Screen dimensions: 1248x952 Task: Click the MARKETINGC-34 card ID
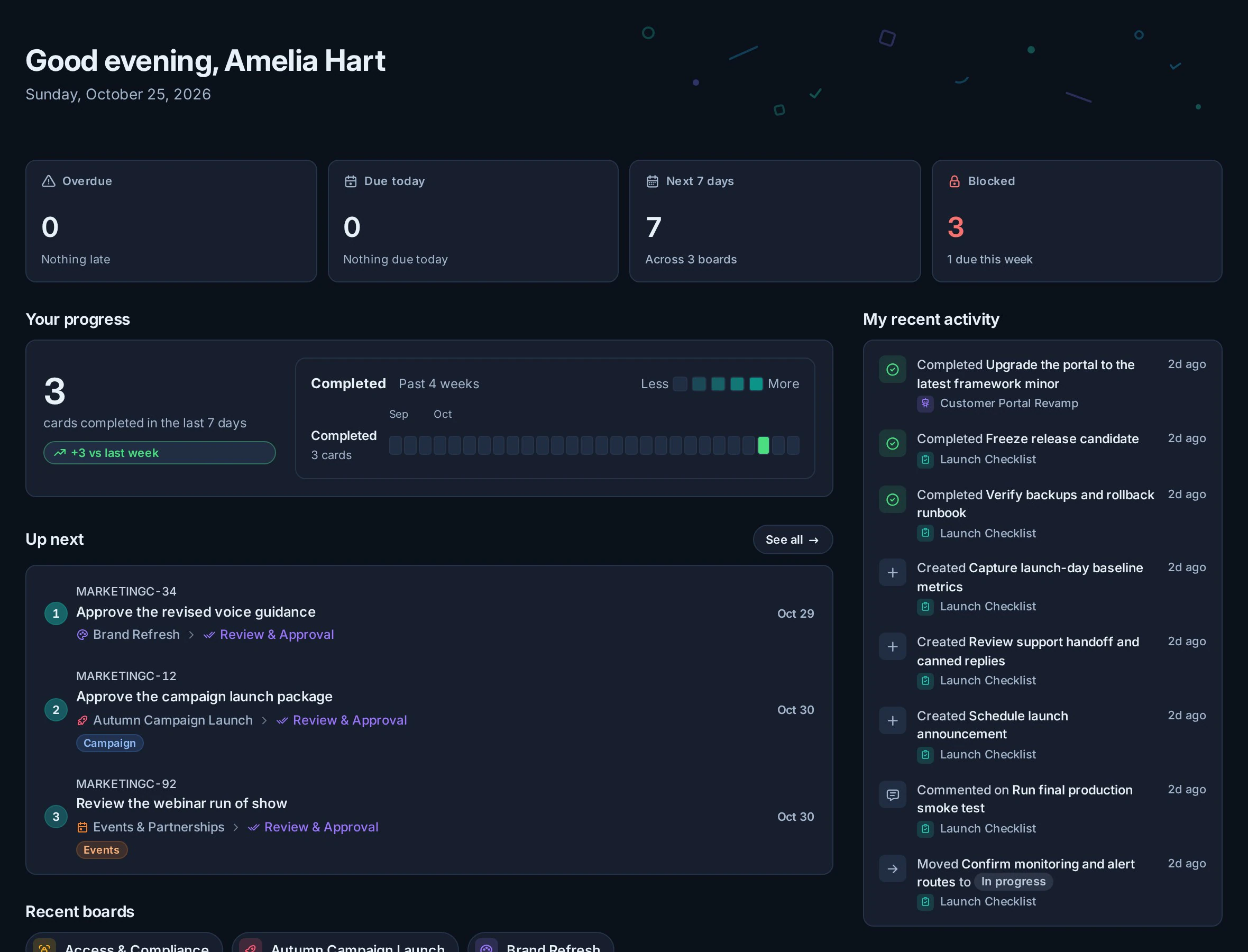(126, 592)
